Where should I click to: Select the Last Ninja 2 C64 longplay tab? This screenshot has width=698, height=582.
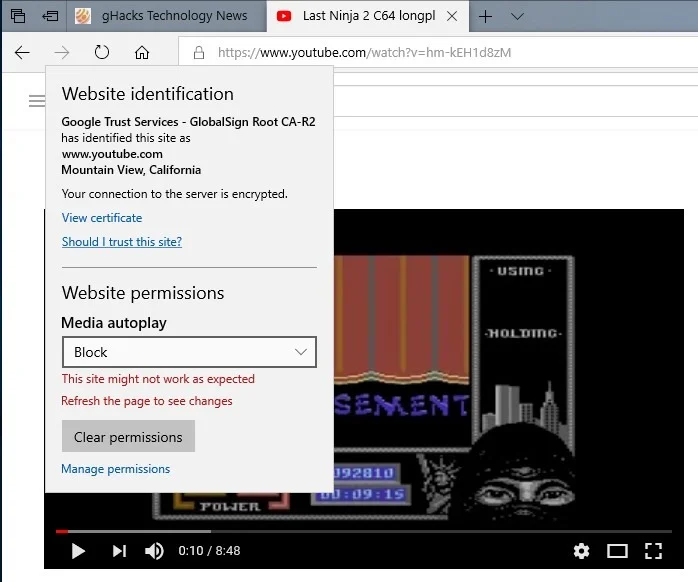[368, 16]
